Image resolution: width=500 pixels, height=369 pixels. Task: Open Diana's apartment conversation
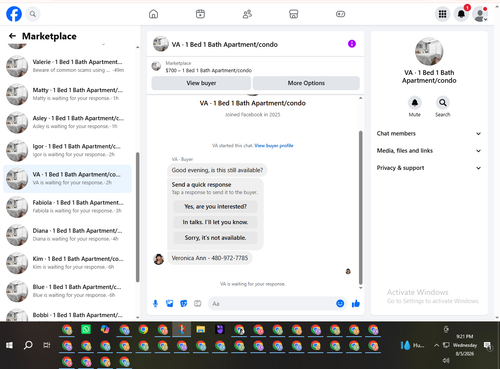[67, 235]
